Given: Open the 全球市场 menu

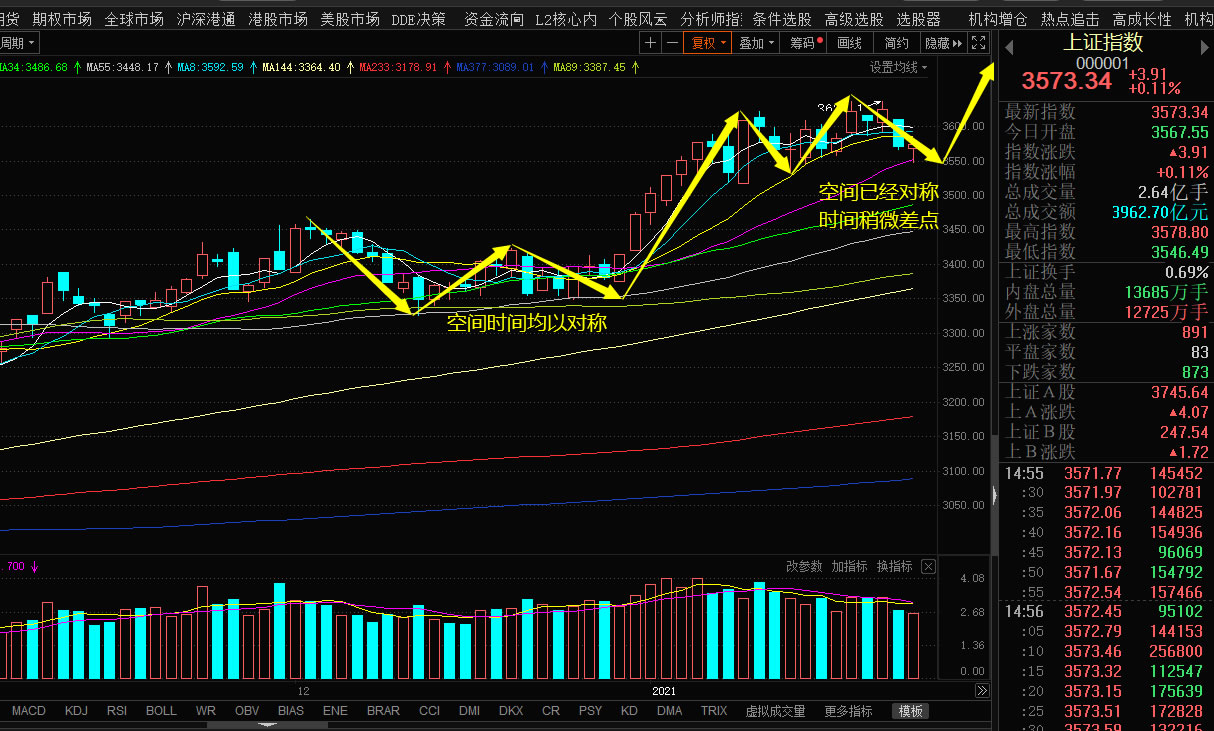Looking at the screenshot, I should click(x=134, y=19).
